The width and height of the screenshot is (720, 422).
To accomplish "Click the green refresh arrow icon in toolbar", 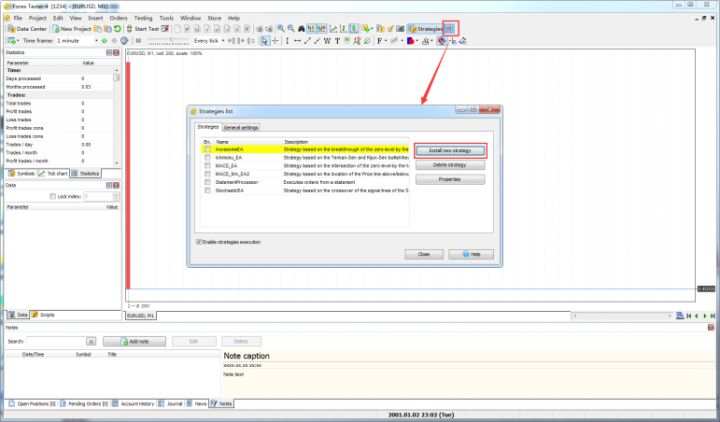I will pos(118,29).
